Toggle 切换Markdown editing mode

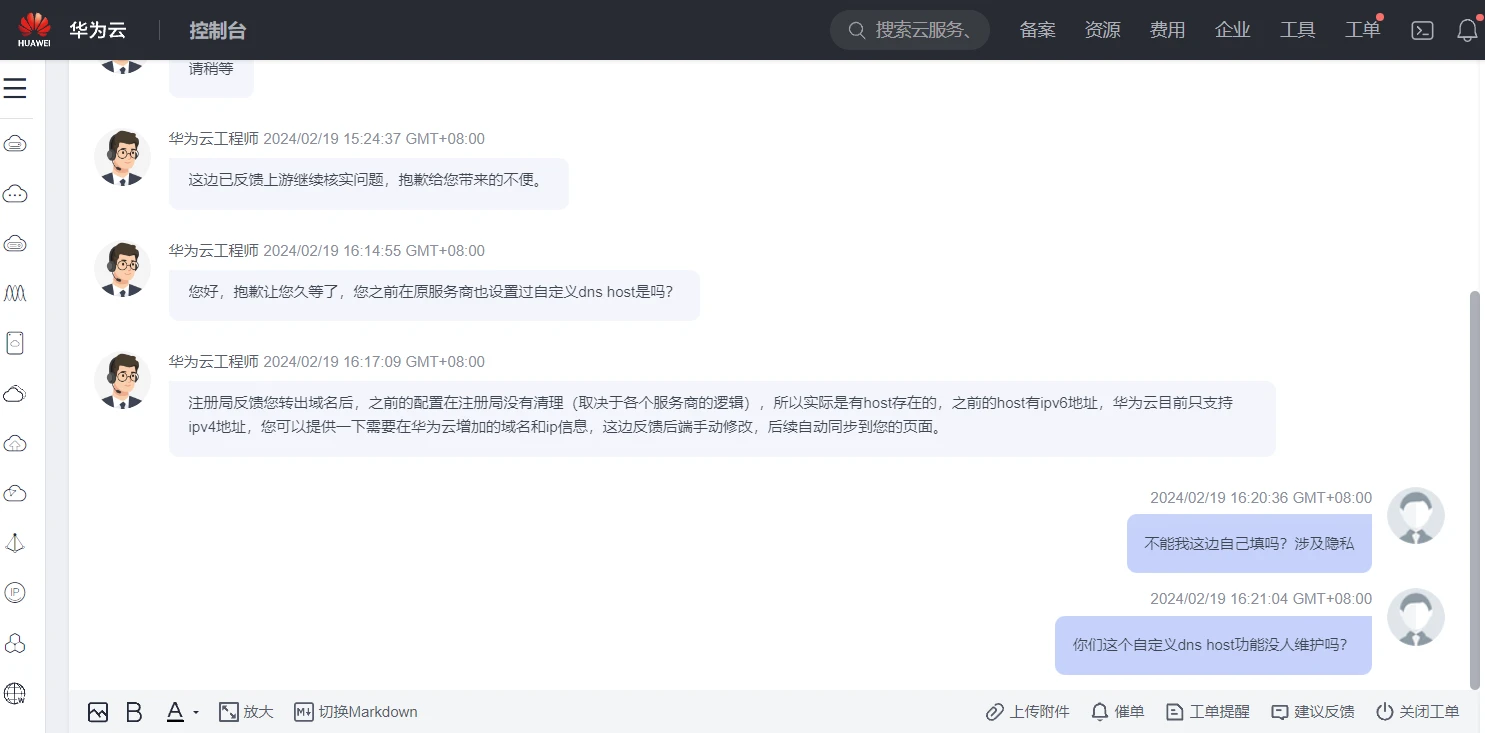tap(356, 712)
